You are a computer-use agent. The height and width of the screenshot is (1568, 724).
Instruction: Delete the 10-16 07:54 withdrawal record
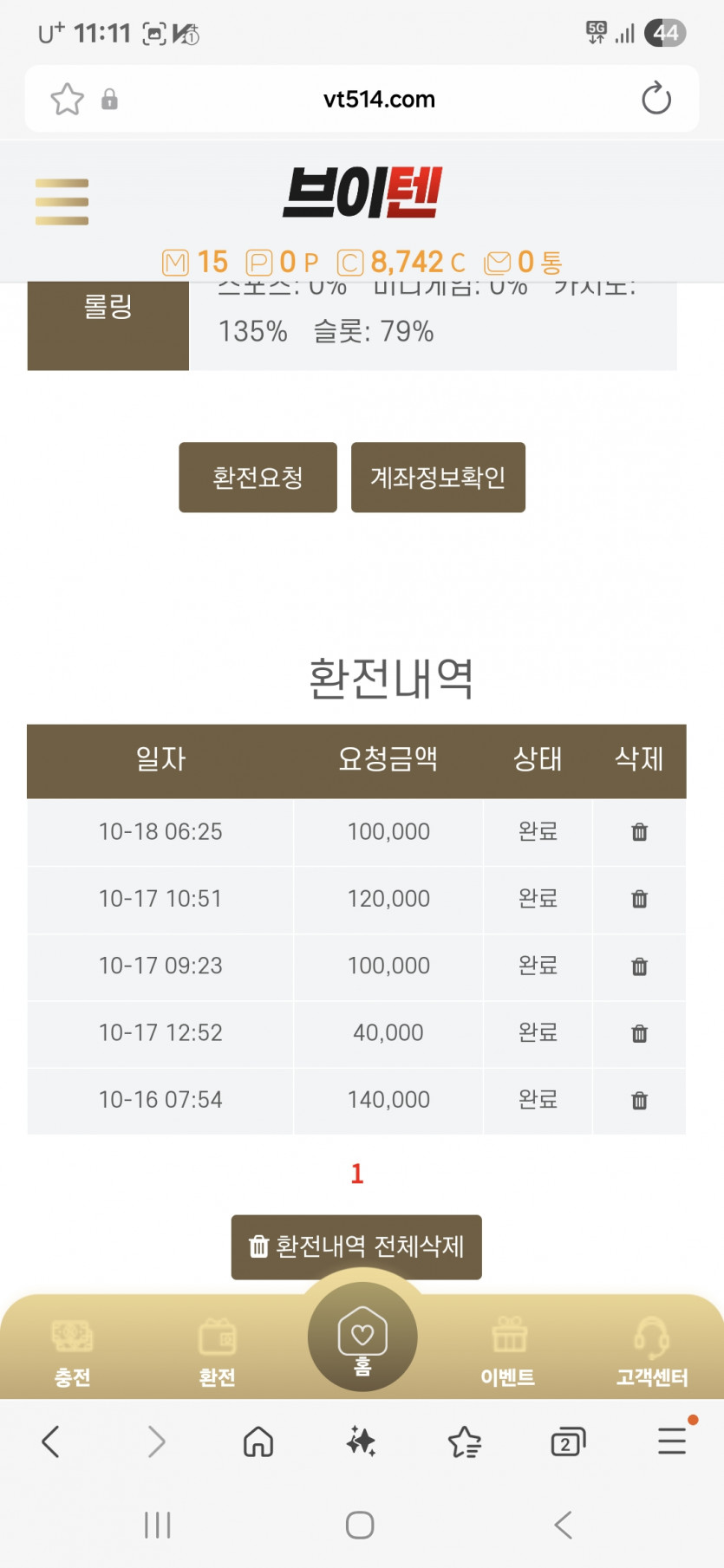coord(639,1101)
